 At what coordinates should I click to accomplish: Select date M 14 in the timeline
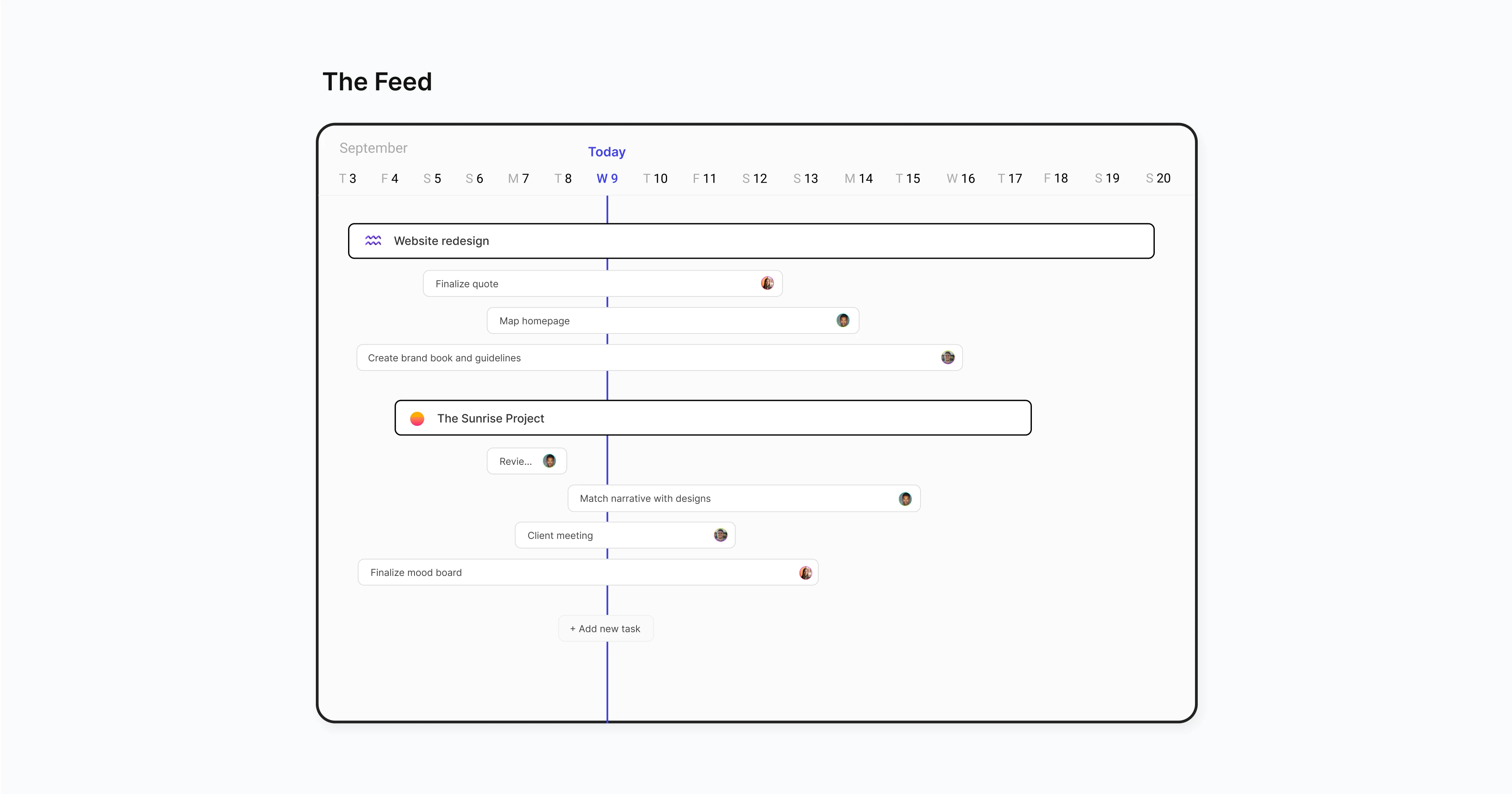point(859,179)
